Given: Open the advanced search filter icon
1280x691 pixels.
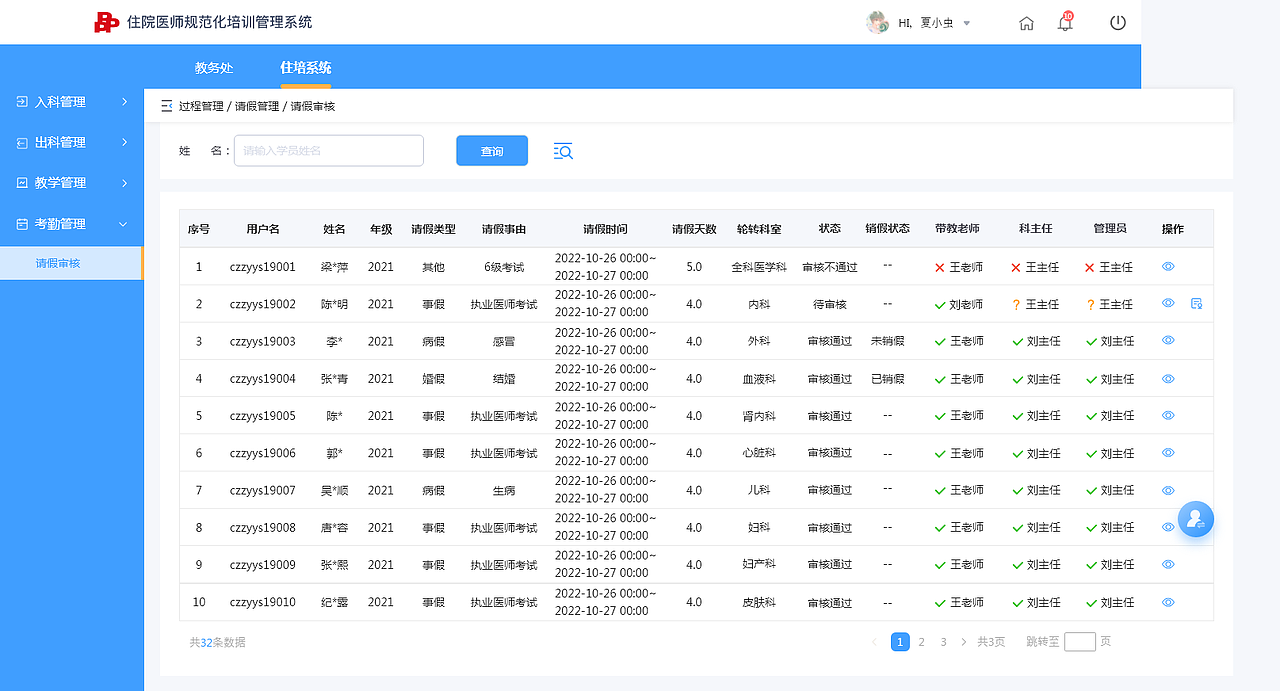Looking at the screenshot, I should pyautogui.click(x=562, y=150).
